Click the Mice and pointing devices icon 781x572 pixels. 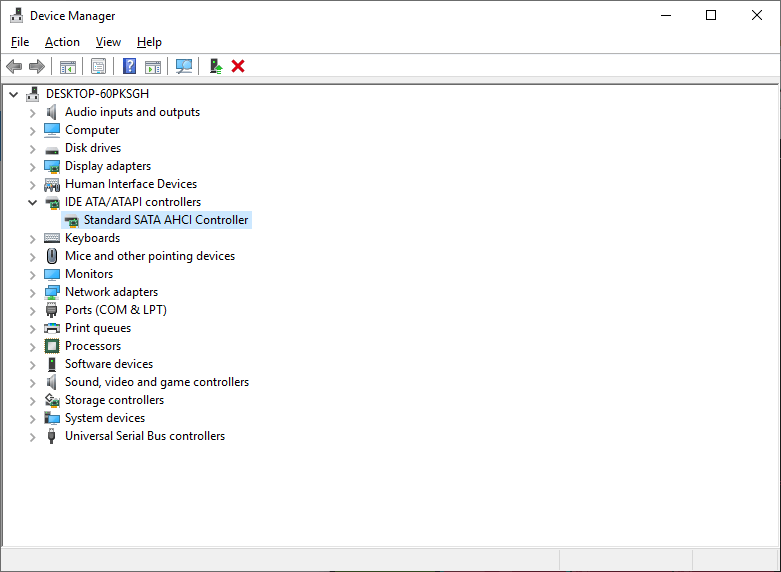point(52,256)
